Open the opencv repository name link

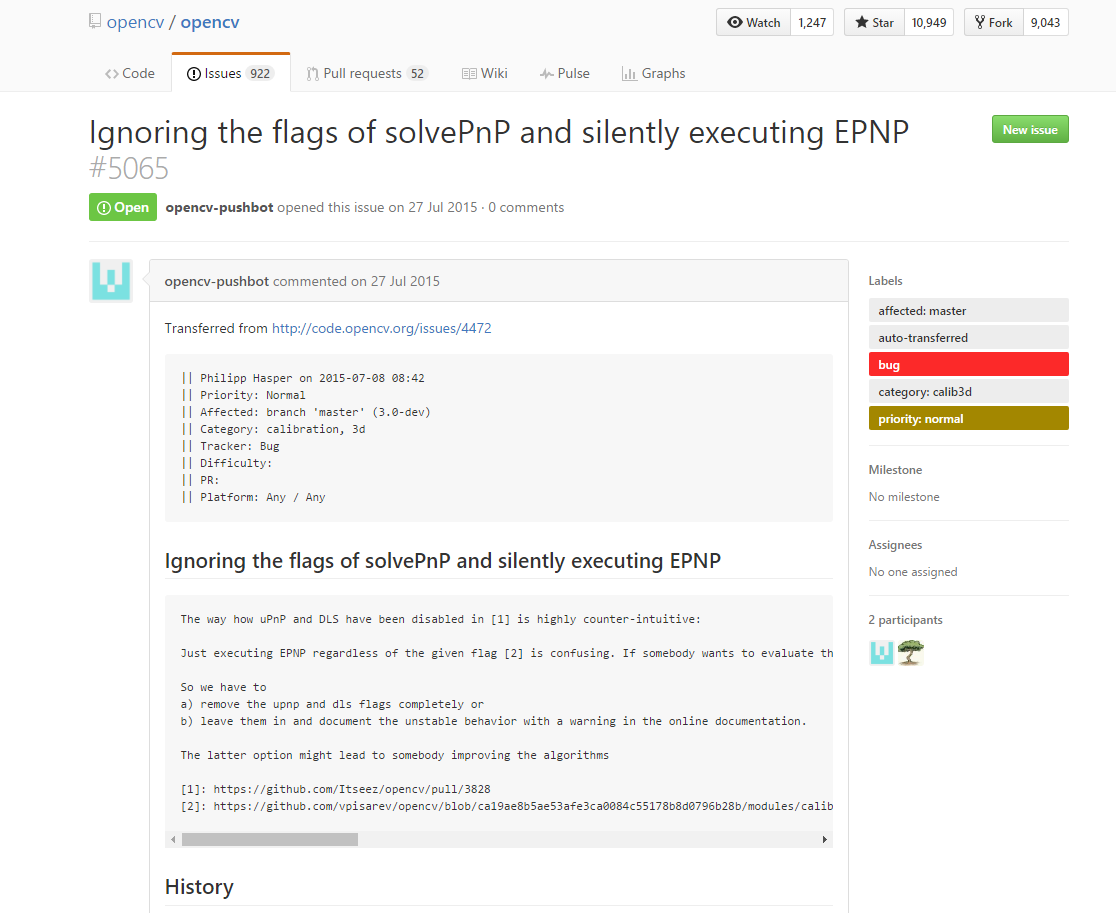210,22
